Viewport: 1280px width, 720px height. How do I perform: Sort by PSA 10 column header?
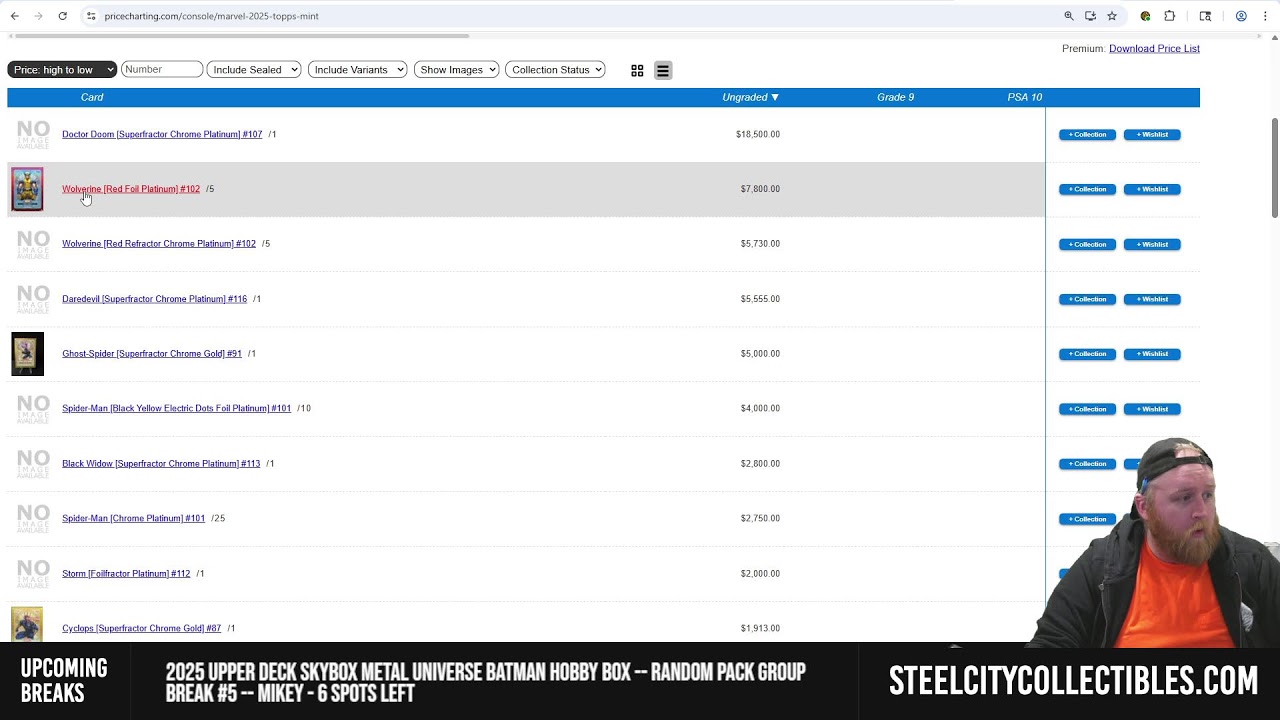coord(1024,97)
